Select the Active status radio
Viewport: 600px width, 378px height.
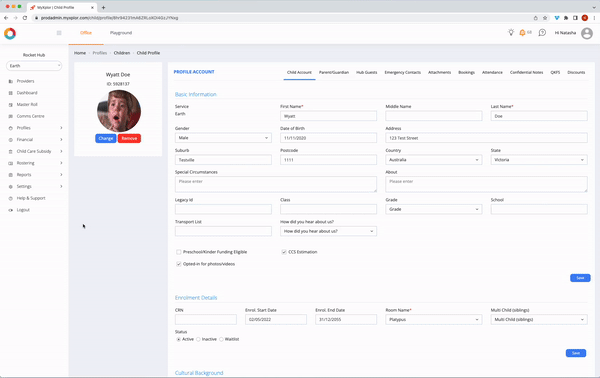(178, 339)
